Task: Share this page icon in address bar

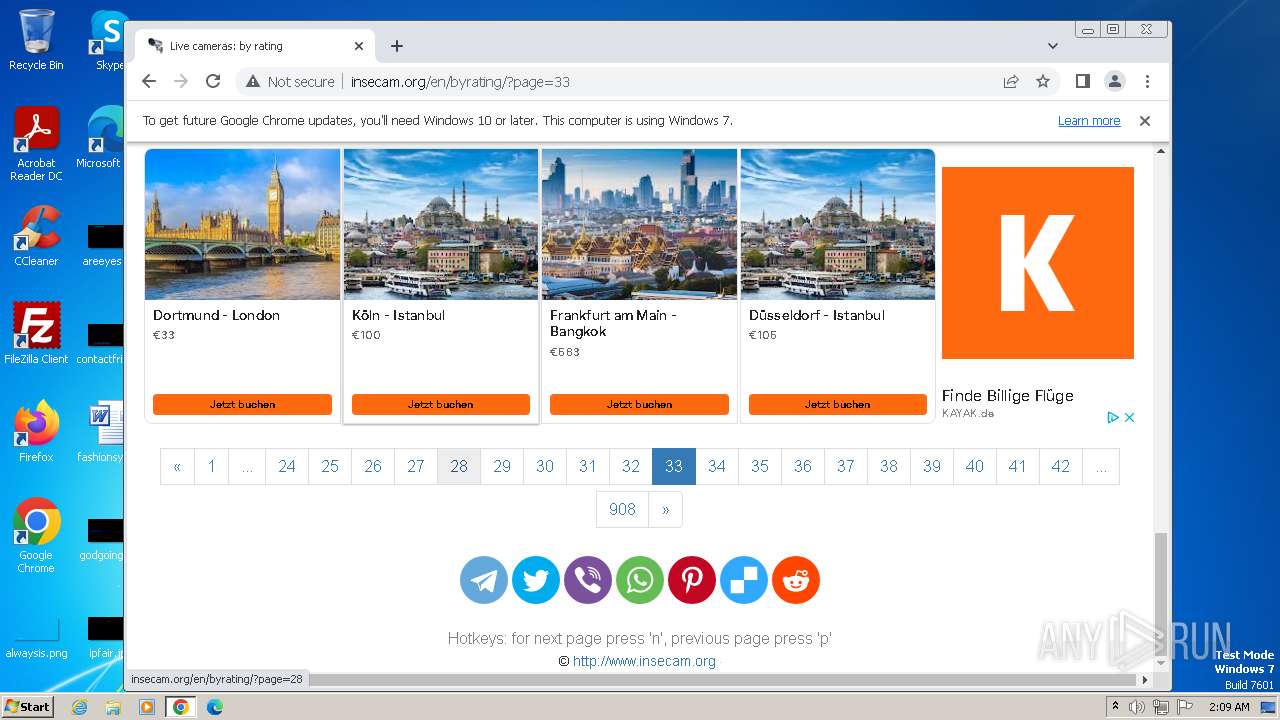Action: click(x=1011, y=81)
